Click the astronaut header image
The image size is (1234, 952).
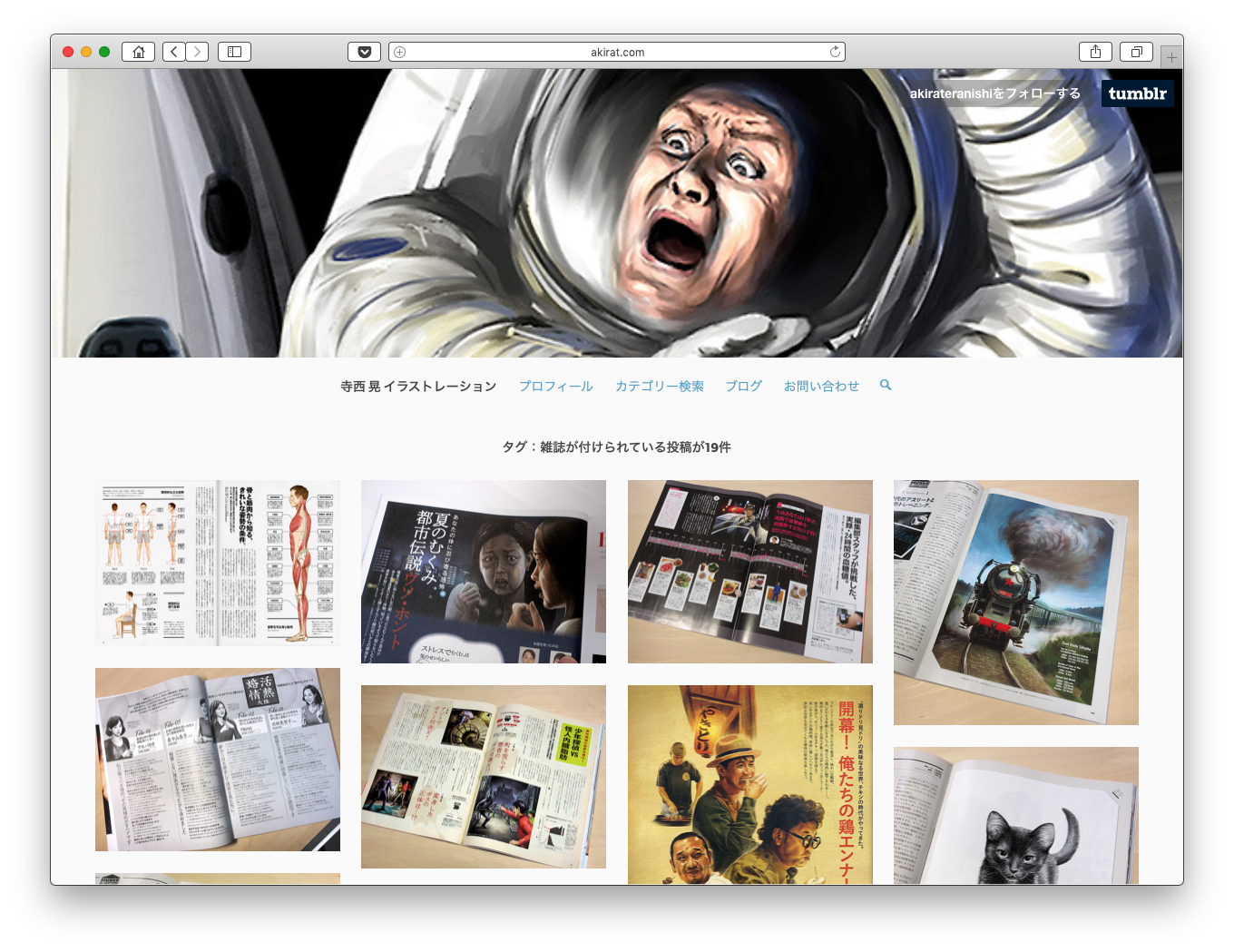(x=617, y=213)
